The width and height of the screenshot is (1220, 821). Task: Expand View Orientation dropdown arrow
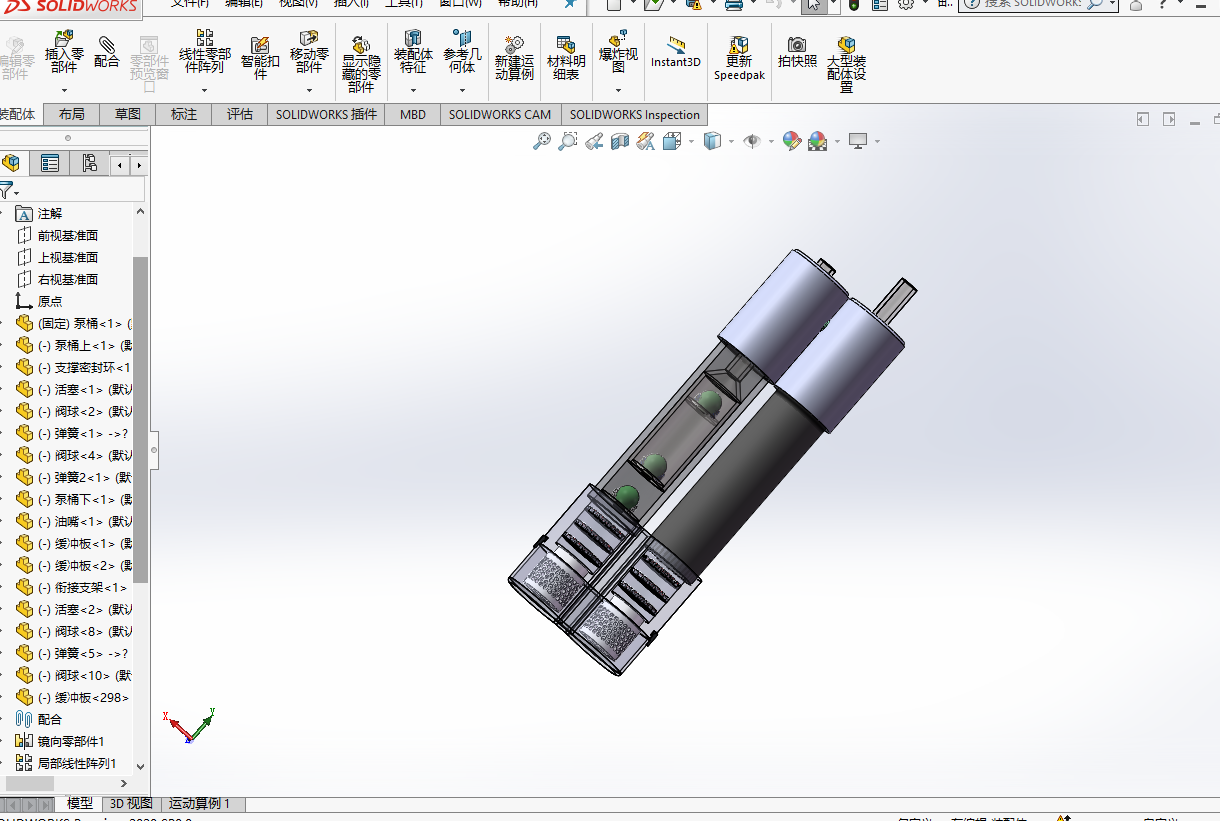(691, 141)
